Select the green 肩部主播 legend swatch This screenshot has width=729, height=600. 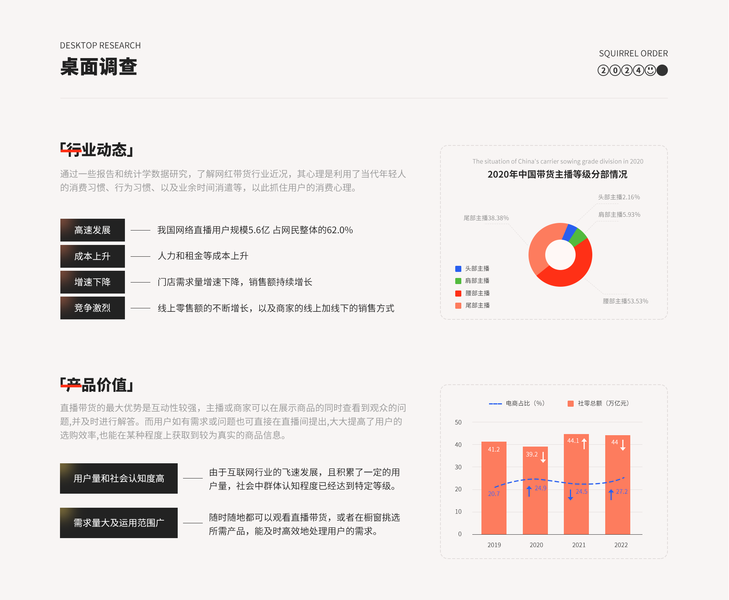click(x=458, y=281)
